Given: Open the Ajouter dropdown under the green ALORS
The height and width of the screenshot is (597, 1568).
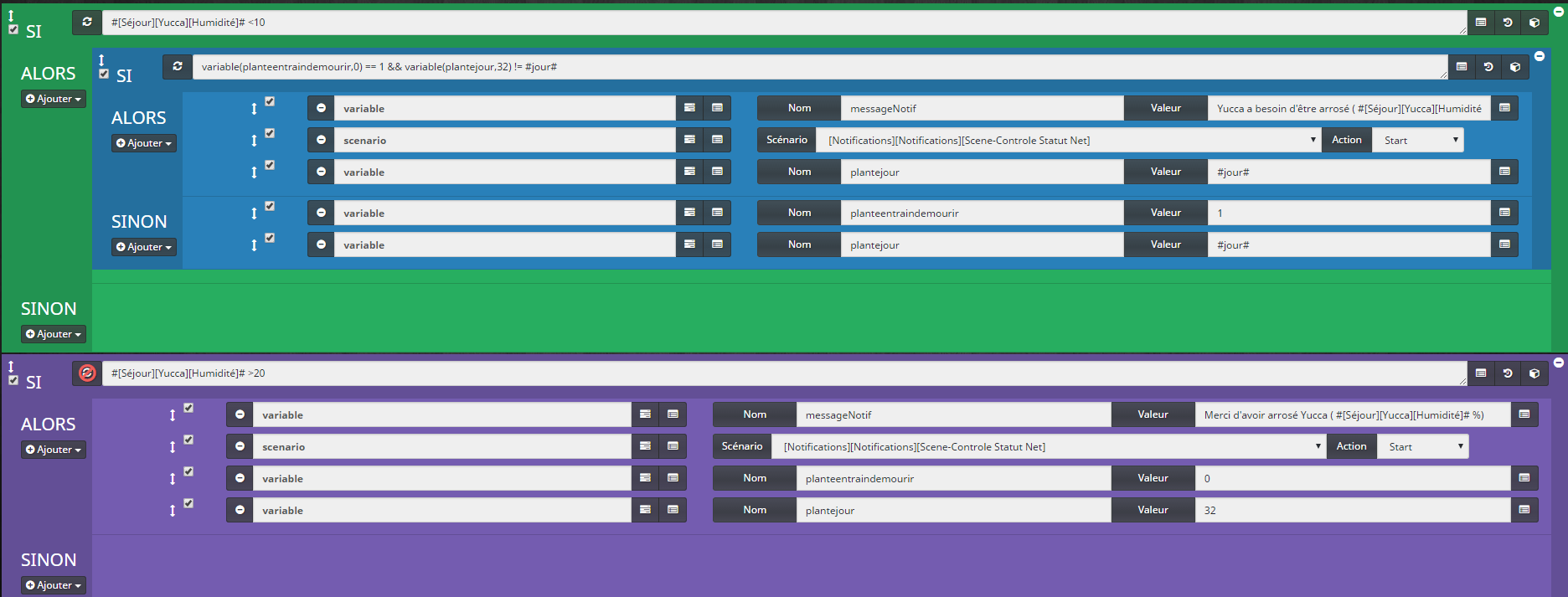Looking at the screenshot, I should (x=54, y=99).
